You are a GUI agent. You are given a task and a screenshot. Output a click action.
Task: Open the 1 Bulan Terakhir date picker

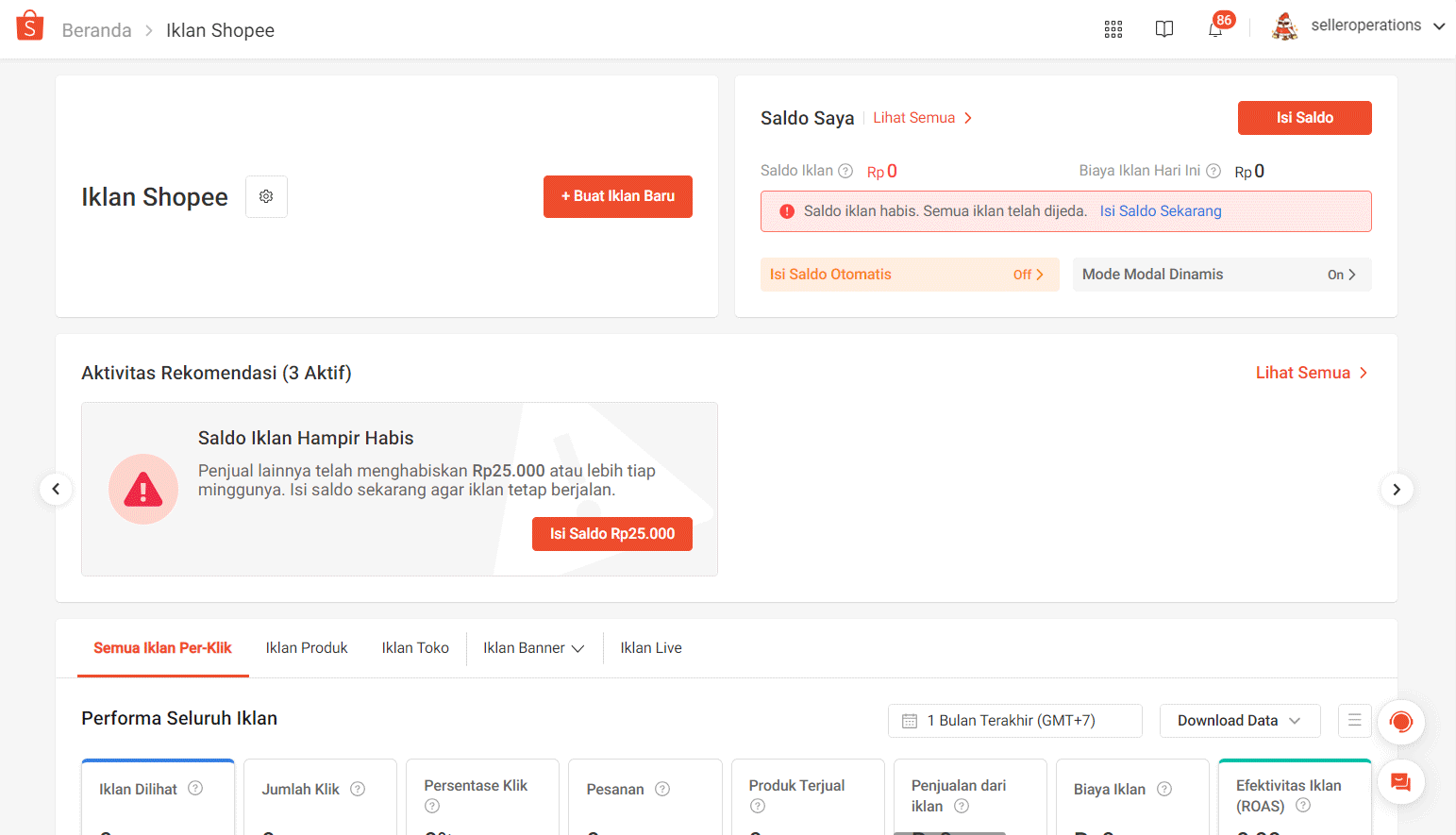(1014, 721)
